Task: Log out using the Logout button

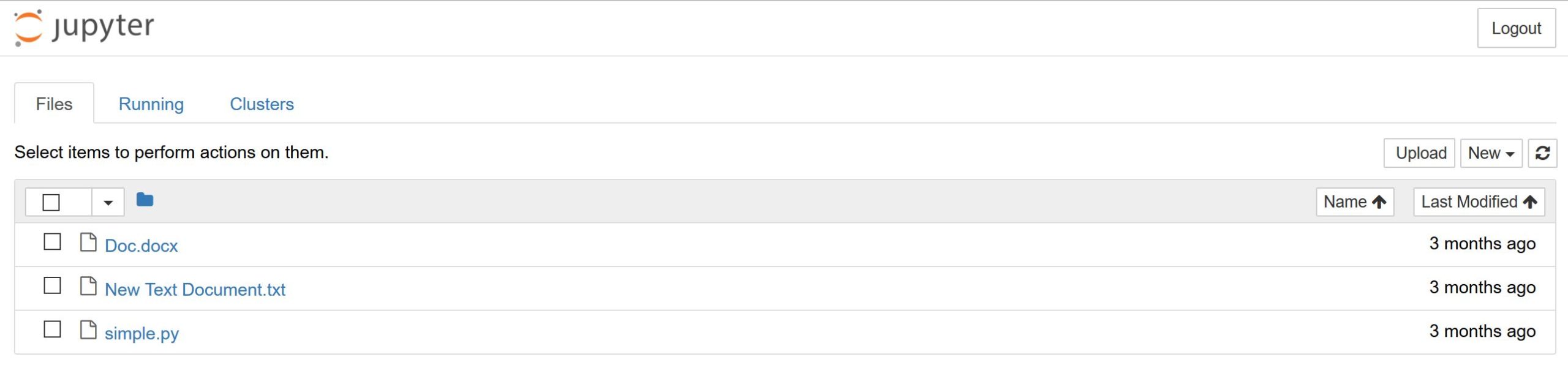Action: pyautogui.click(x=1516, y=28)
